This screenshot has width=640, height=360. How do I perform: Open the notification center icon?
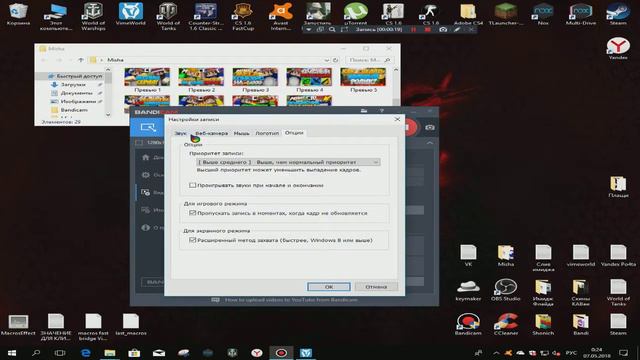[623, 353]
